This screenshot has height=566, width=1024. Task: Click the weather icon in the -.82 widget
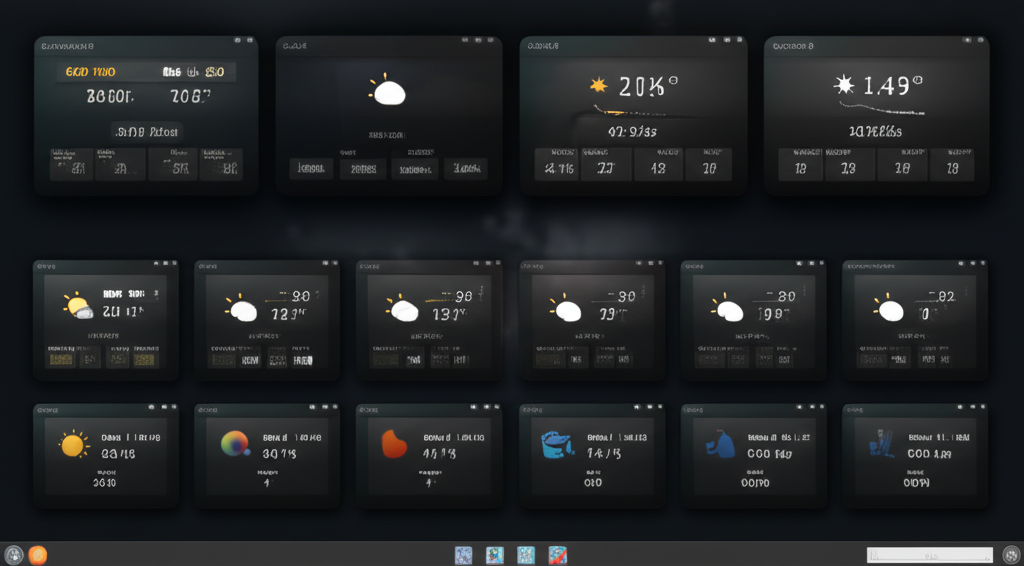point(888,307)
